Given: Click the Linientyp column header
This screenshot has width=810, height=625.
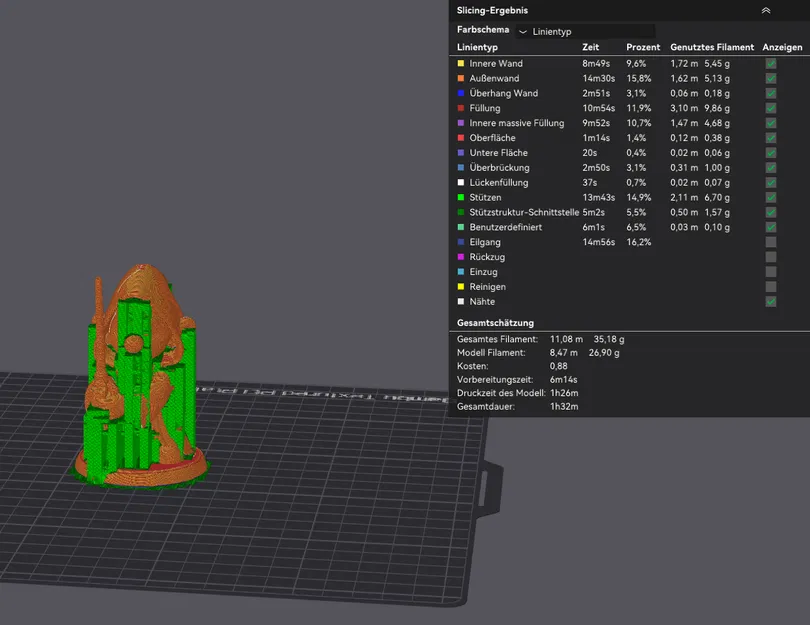Looking at the screenshot, I should point(477,48).
